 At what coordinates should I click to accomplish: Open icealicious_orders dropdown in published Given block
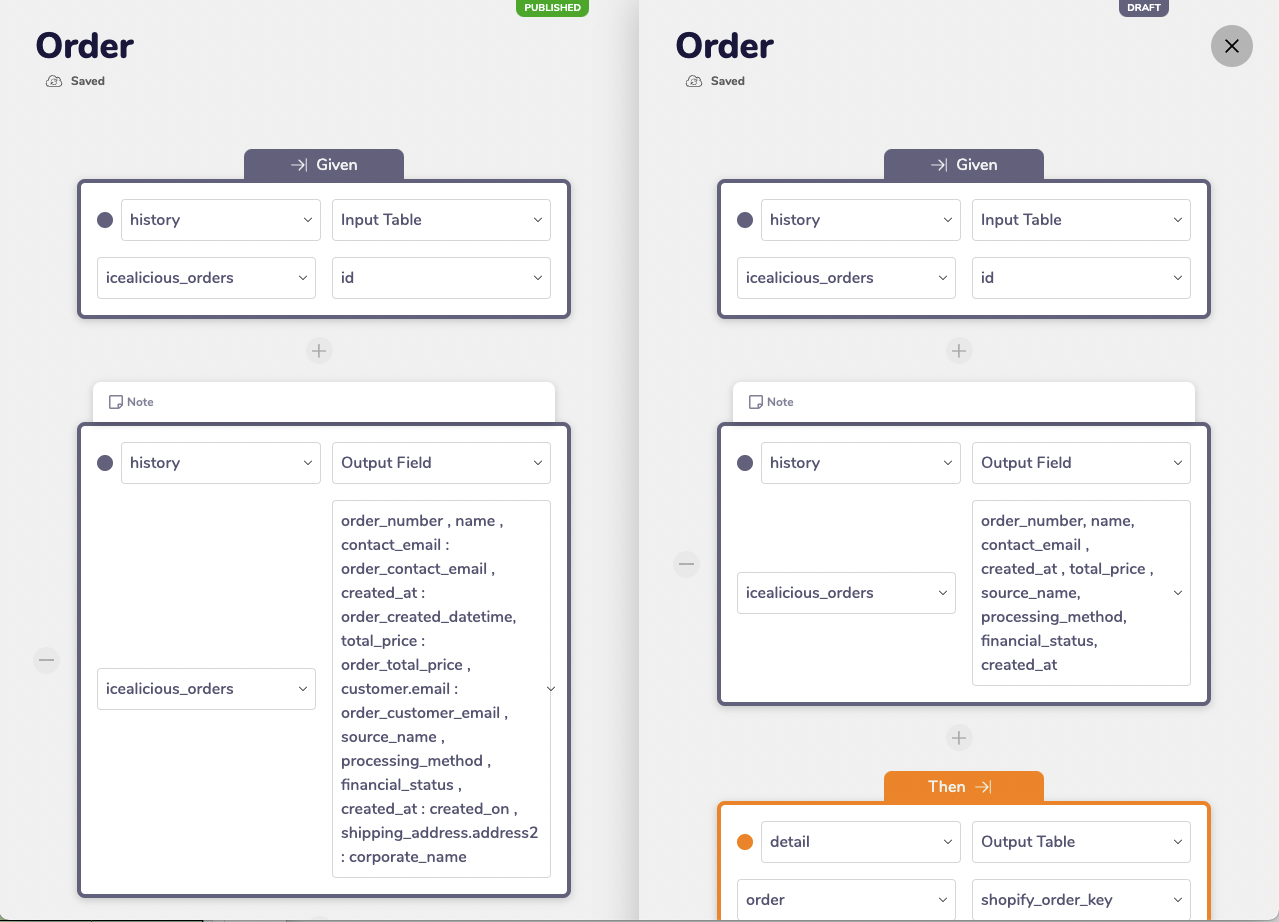(x=206, y=278)
